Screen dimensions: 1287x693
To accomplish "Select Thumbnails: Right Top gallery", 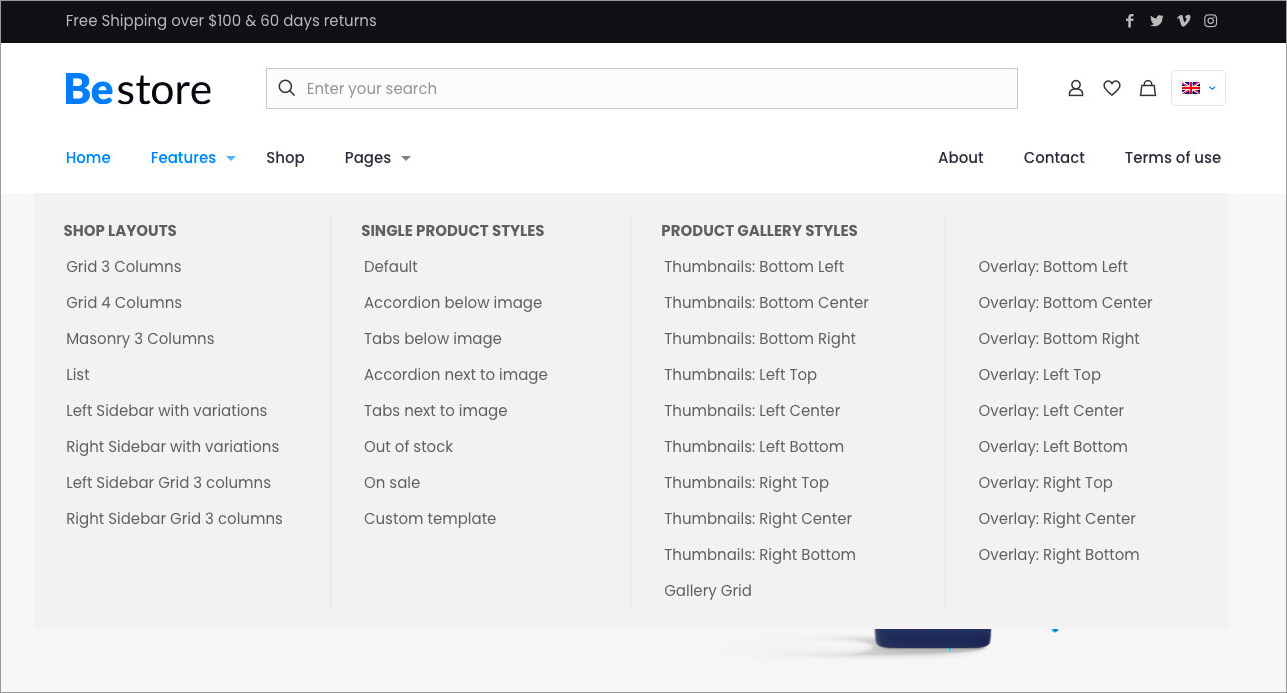I will (747, 482).
